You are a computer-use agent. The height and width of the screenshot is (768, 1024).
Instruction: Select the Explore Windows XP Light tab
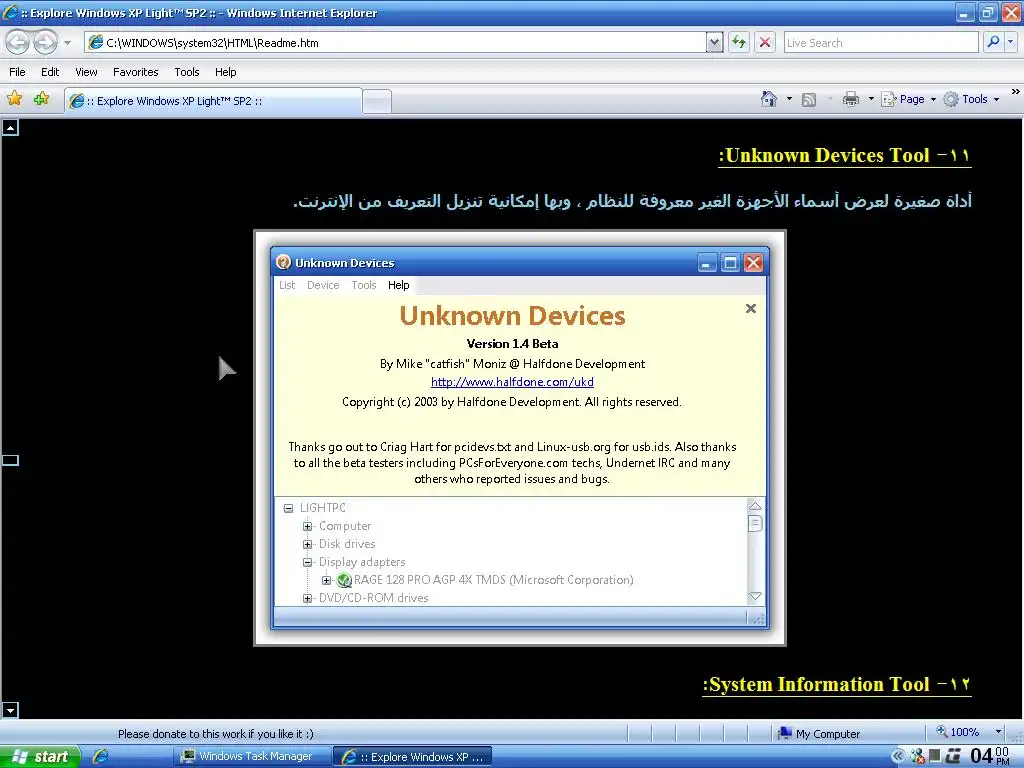click(x=213, y=101)
